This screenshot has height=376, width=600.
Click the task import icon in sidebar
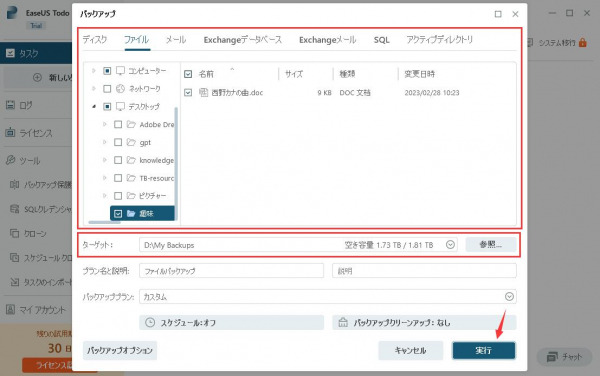point(14,282)
